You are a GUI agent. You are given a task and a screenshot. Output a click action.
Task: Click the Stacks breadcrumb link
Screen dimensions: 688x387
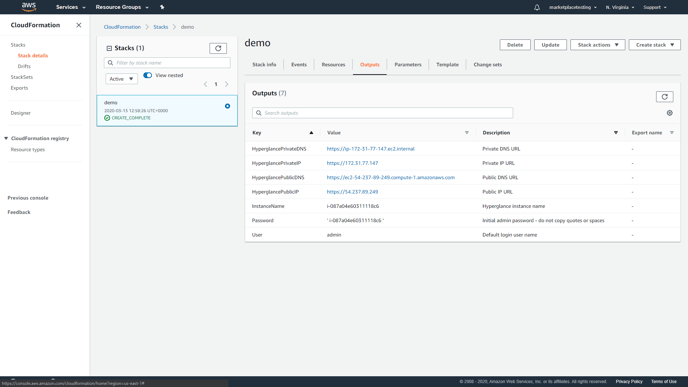(x=161, y=27)
